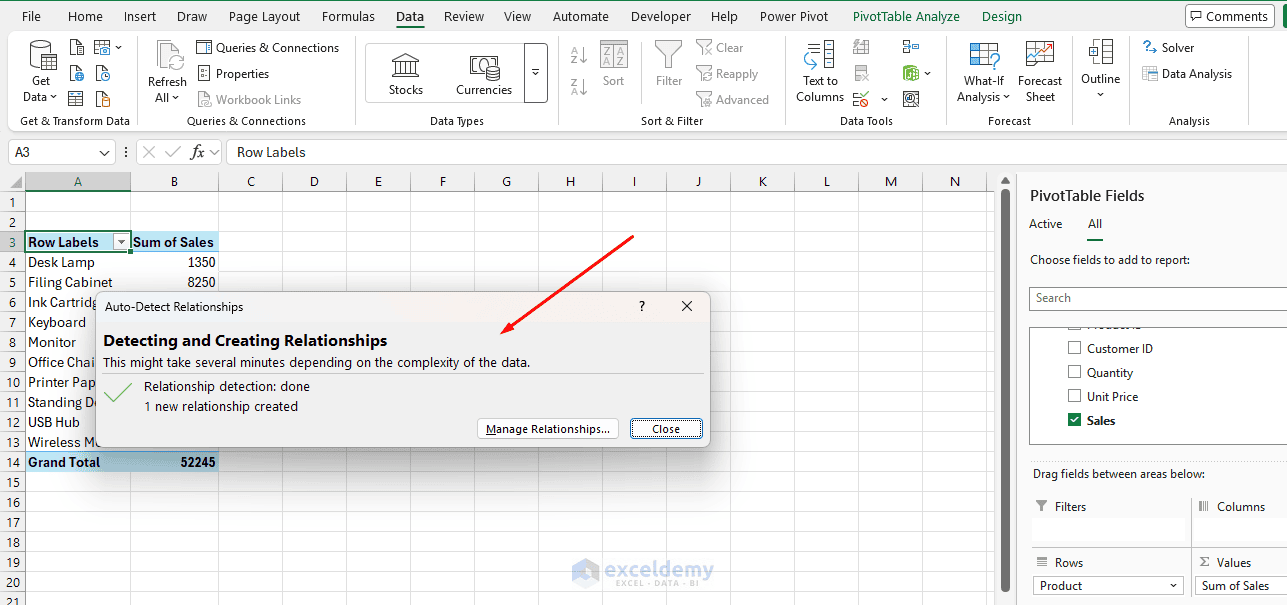Launch the Solver add-in
This screenshot has width=1287, height=605.
pyautogui.click(x=1168, y=48)
